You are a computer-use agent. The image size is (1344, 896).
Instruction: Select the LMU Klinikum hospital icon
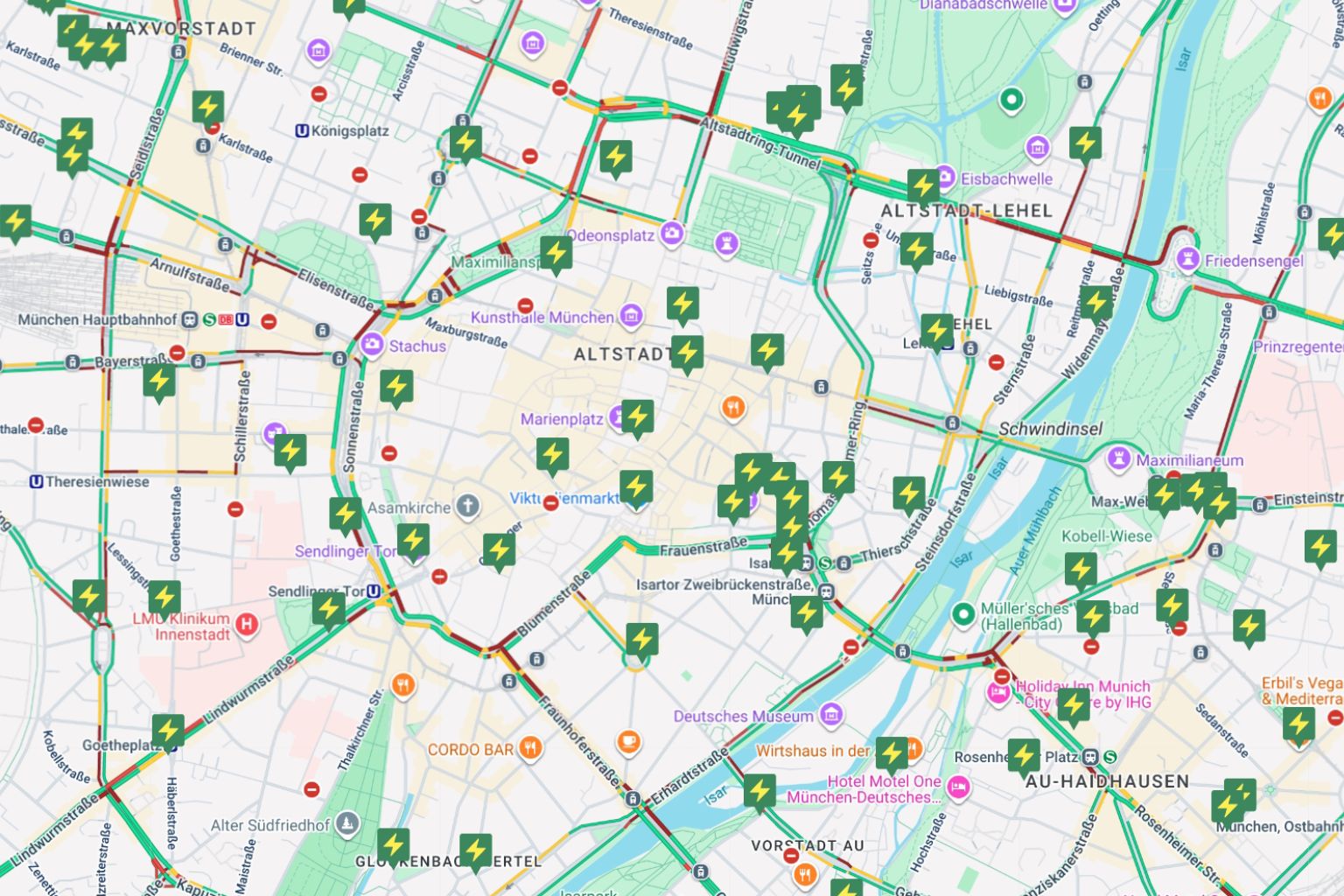click(x=248, y=625)
